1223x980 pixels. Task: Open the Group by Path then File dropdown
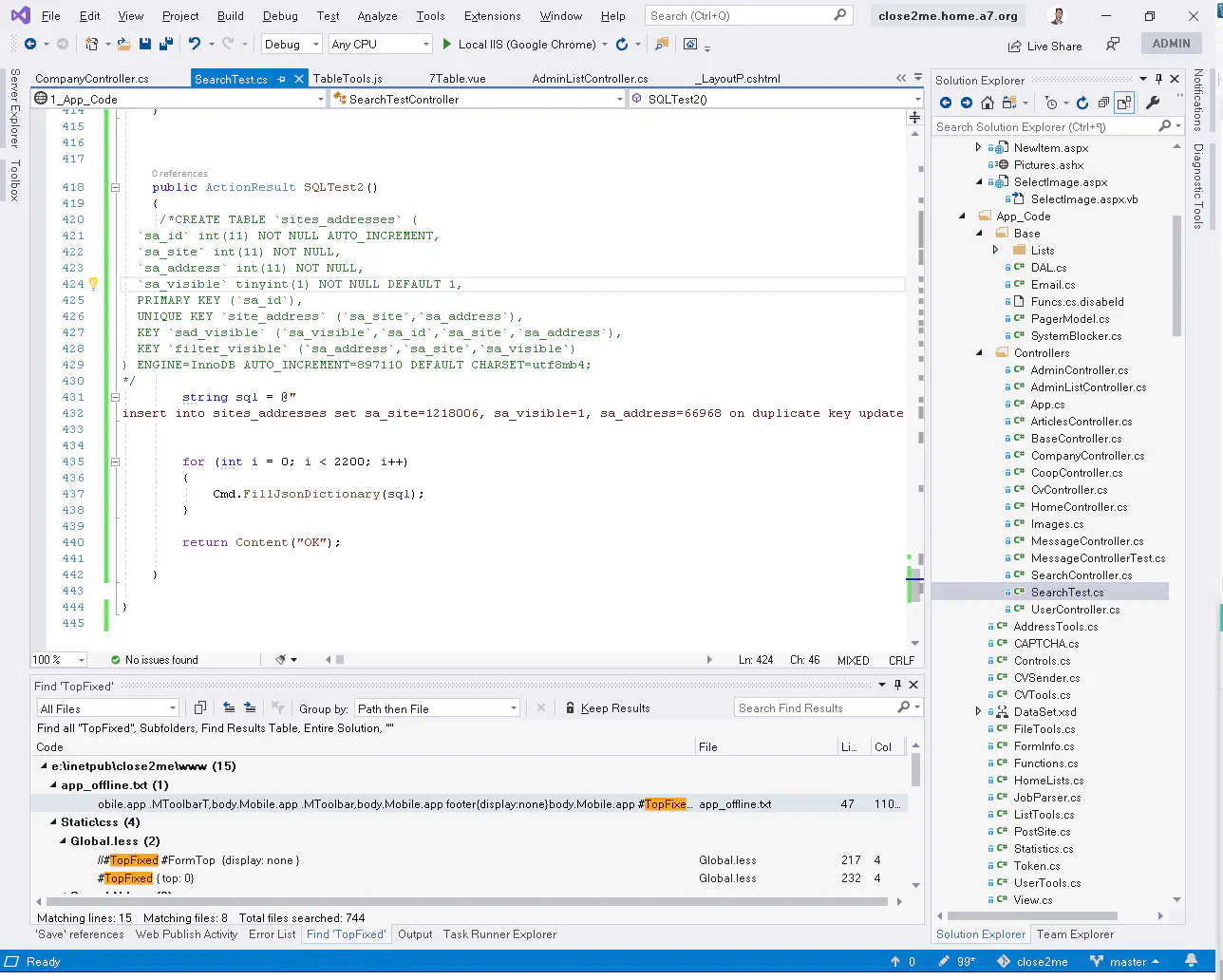point(437,708)
